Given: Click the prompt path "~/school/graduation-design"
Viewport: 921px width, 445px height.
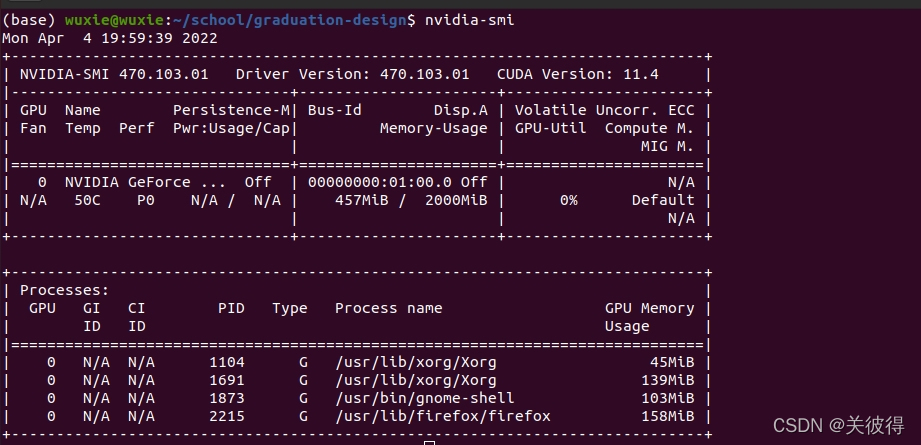Looking at the screenshot, I should [289, 21].
